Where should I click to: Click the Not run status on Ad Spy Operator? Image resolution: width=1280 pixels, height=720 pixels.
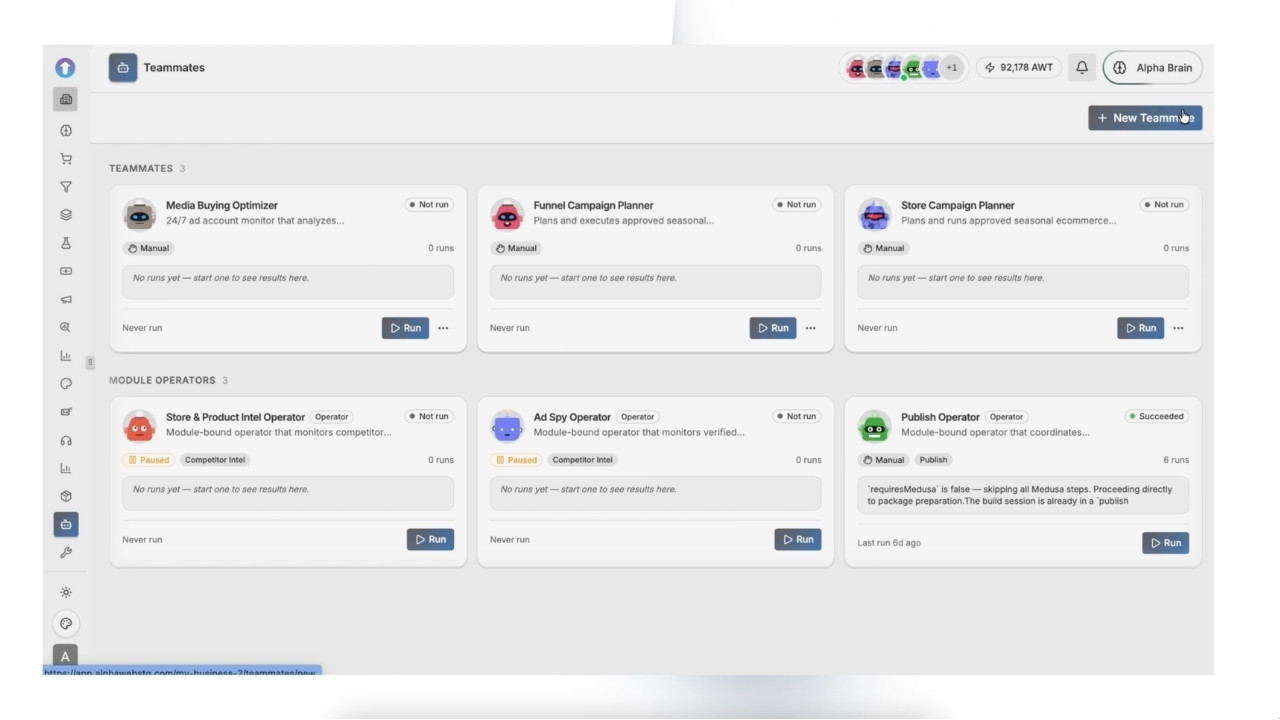click(x=797, y=416)
